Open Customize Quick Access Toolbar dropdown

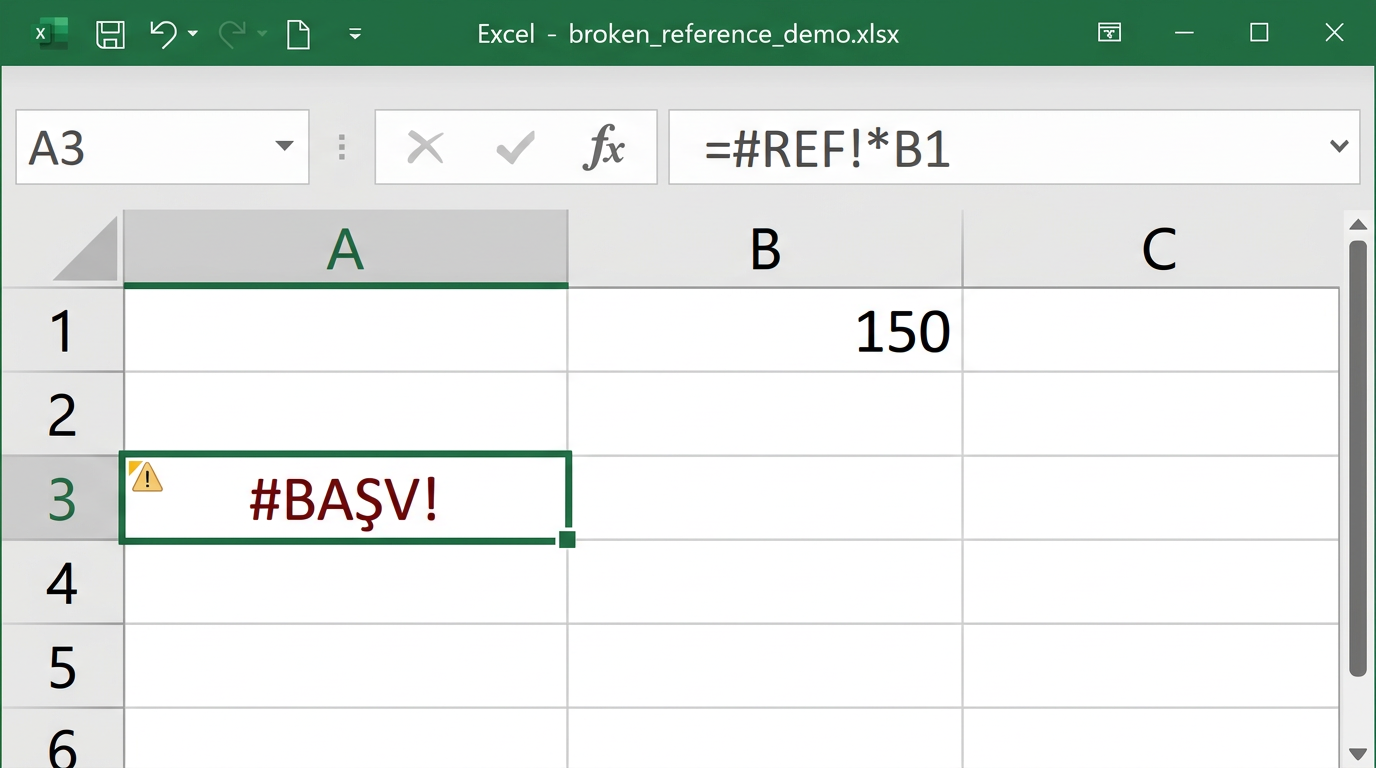click(x=355, y=34)
